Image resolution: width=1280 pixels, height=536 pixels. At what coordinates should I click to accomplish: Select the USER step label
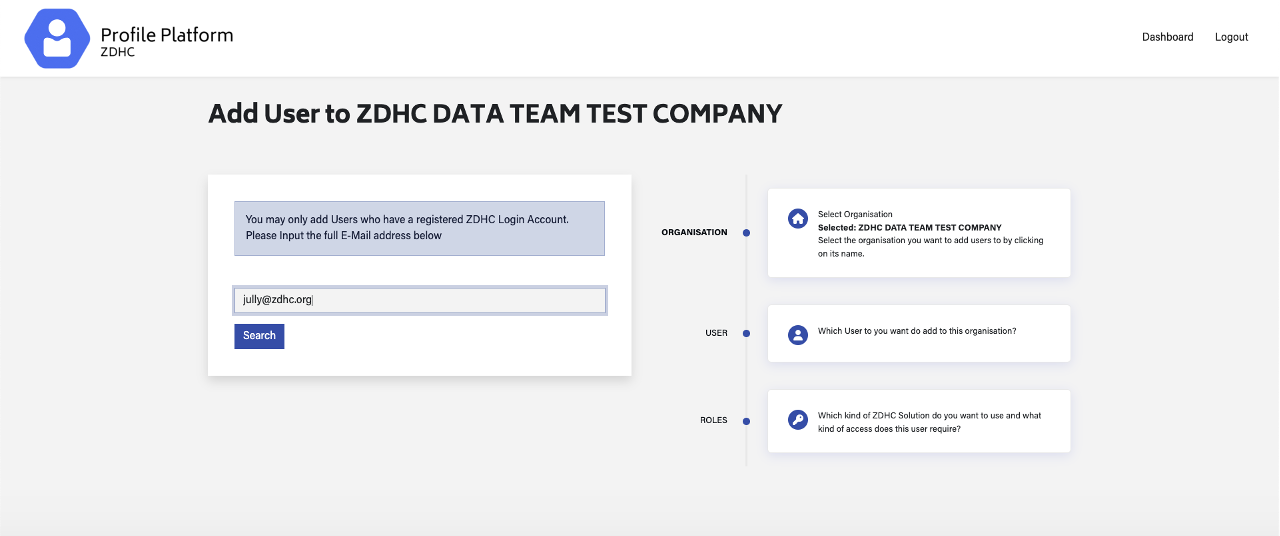coord(716,333)
